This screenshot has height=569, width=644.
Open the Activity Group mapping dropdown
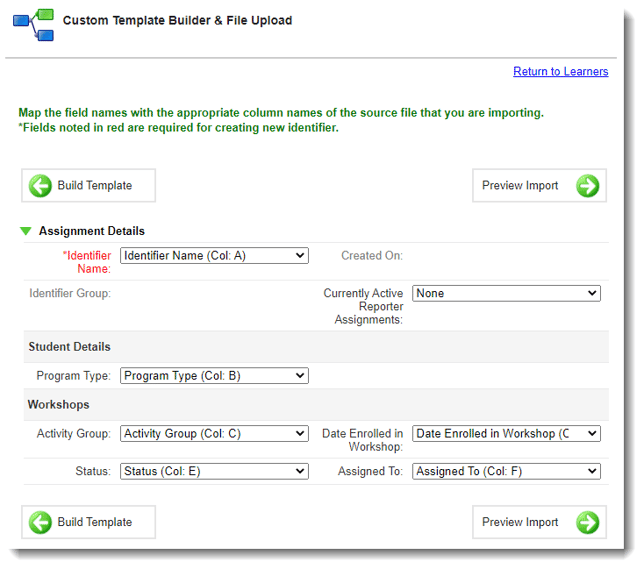coord(214,434)
